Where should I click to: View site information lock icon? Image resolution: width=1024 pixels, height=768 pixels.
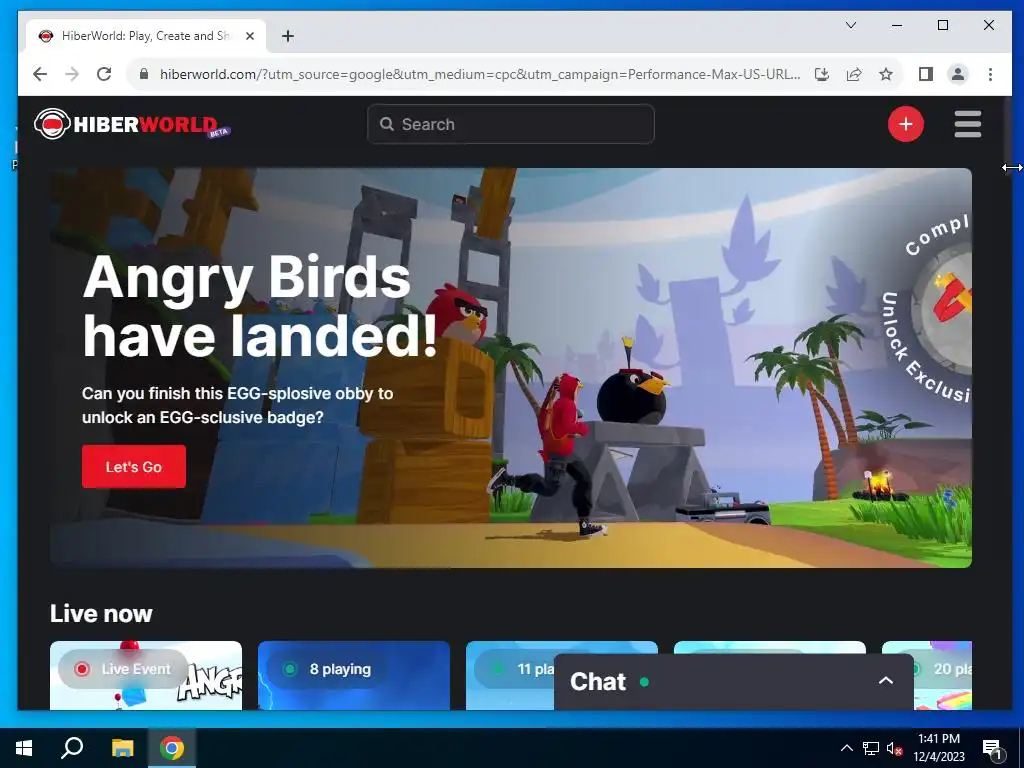pos(144,74)
